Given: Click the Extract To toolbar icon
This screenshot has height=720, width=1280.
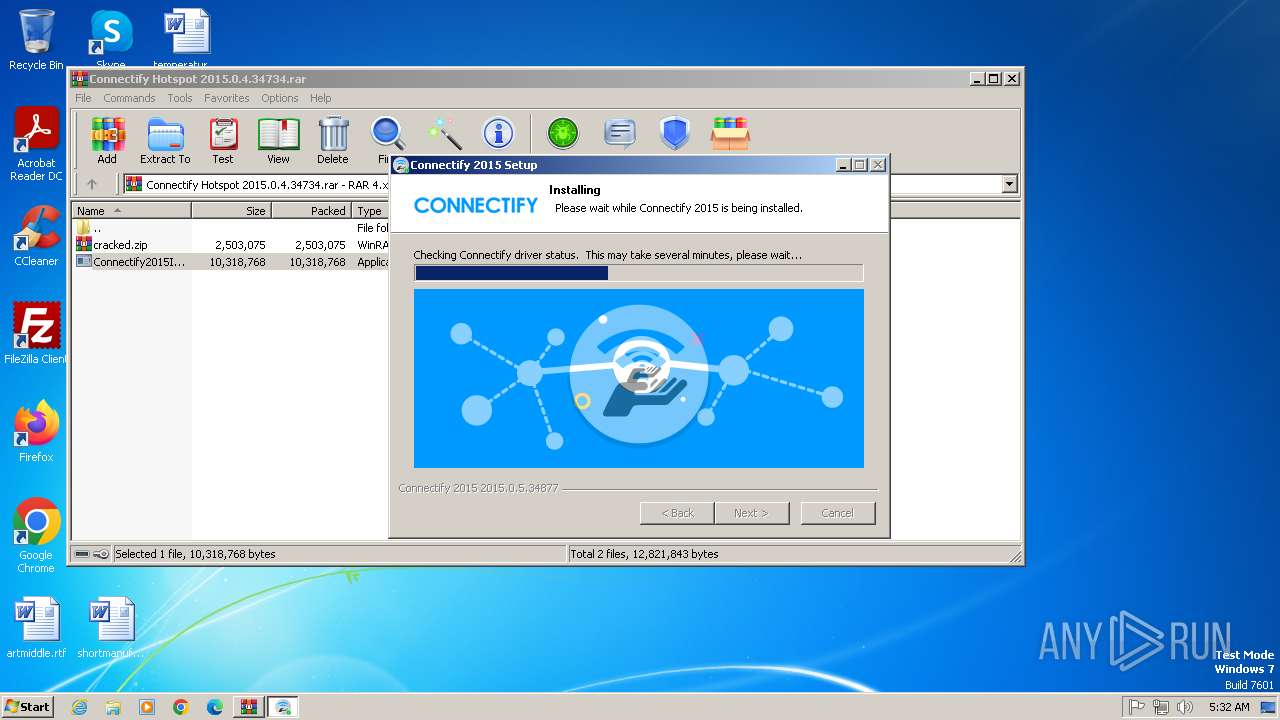Looking at the screenshot, I should pos(165,140).
